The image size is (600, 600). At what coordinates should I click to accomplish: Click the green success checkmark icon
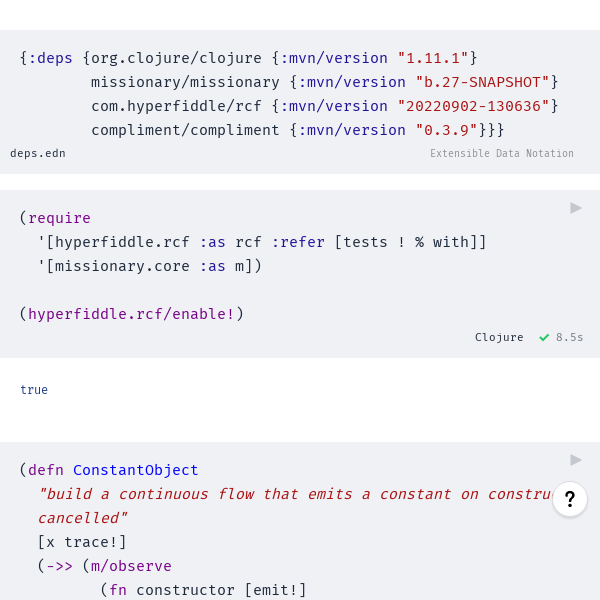pyautogui.click(x=544, y=338)
